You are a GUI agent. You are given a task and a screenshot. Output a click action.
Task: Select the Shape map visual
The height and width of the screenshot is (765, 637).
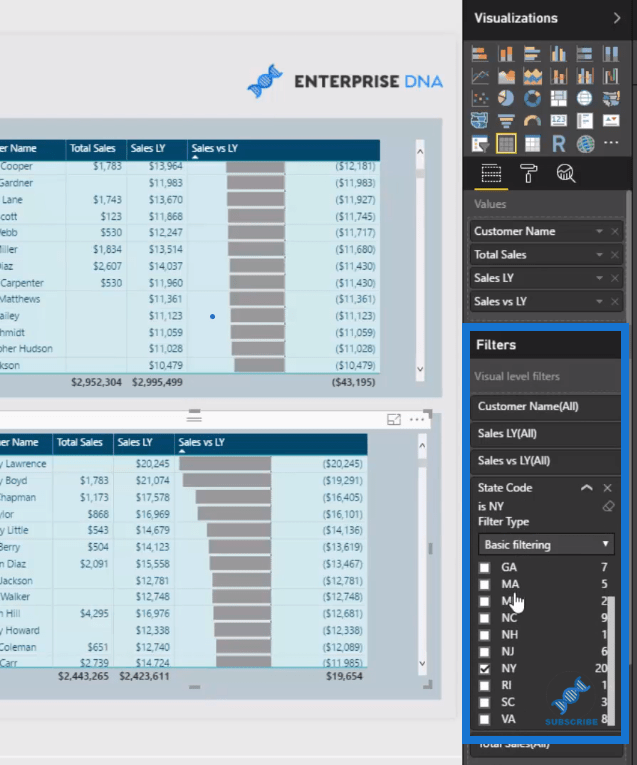pyautogui.click(x=480, y=121)
